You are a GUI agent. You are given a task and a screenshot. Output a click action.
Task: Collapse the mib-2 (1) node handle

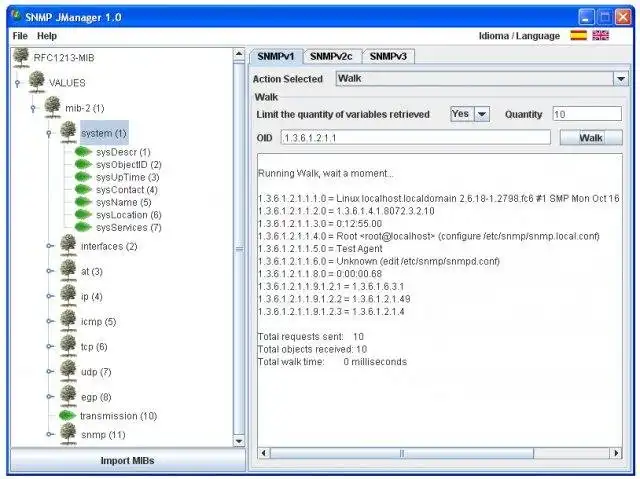pos(33,108)
